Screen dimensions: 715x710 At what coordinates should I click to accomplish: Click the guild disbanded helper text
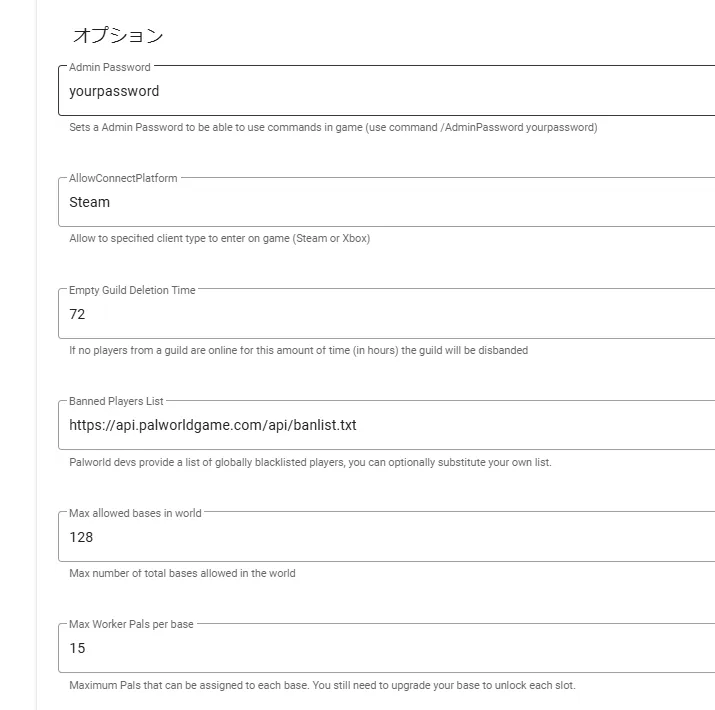coord(298,350)
